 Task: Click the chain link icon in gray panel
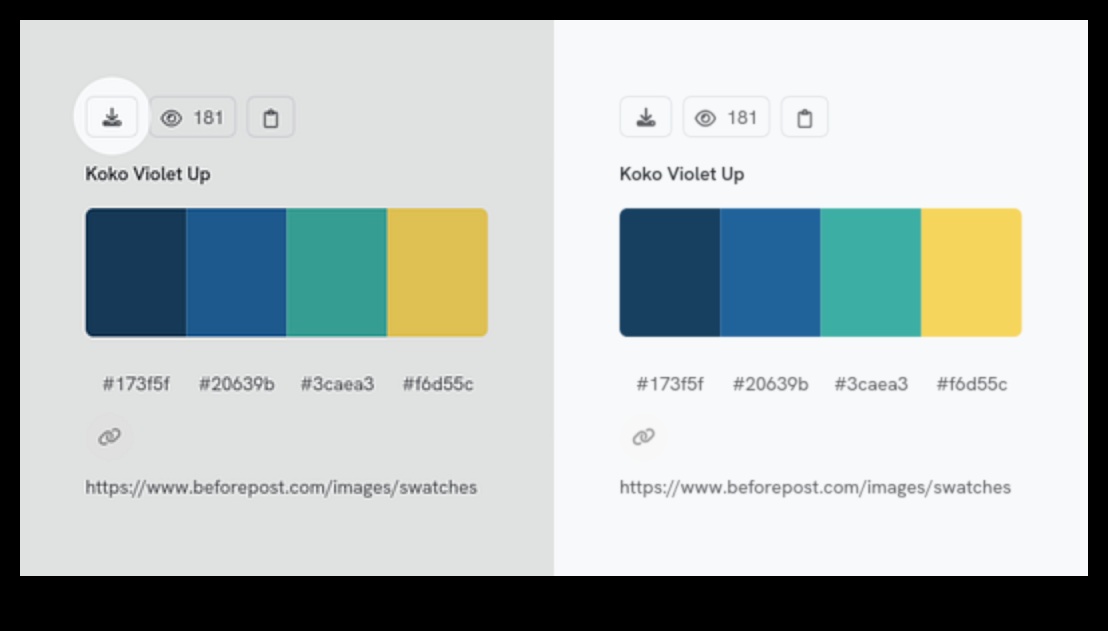point(109,437)
